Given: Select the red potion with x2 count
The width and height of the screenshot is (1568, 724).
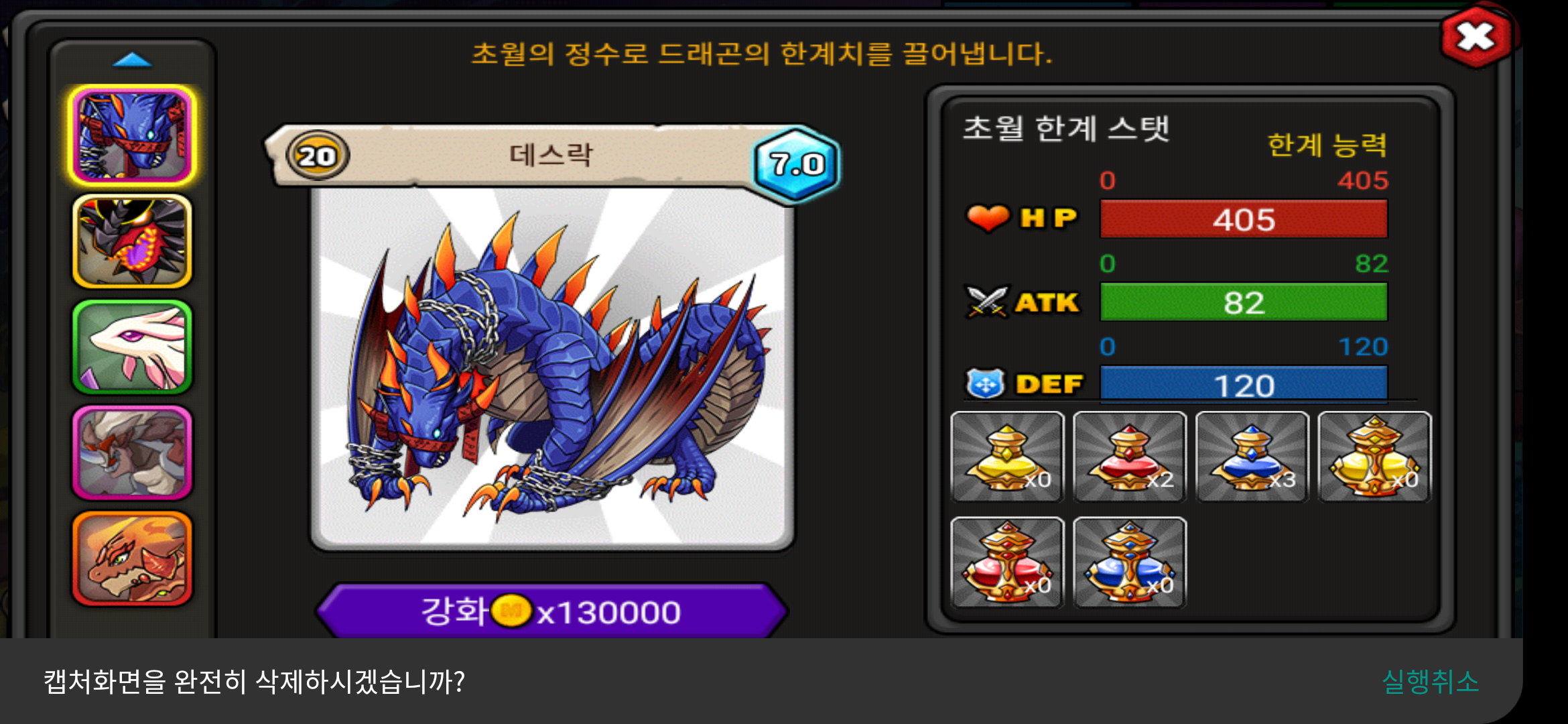Looking at the screenshot, I should pos(1130,457).
